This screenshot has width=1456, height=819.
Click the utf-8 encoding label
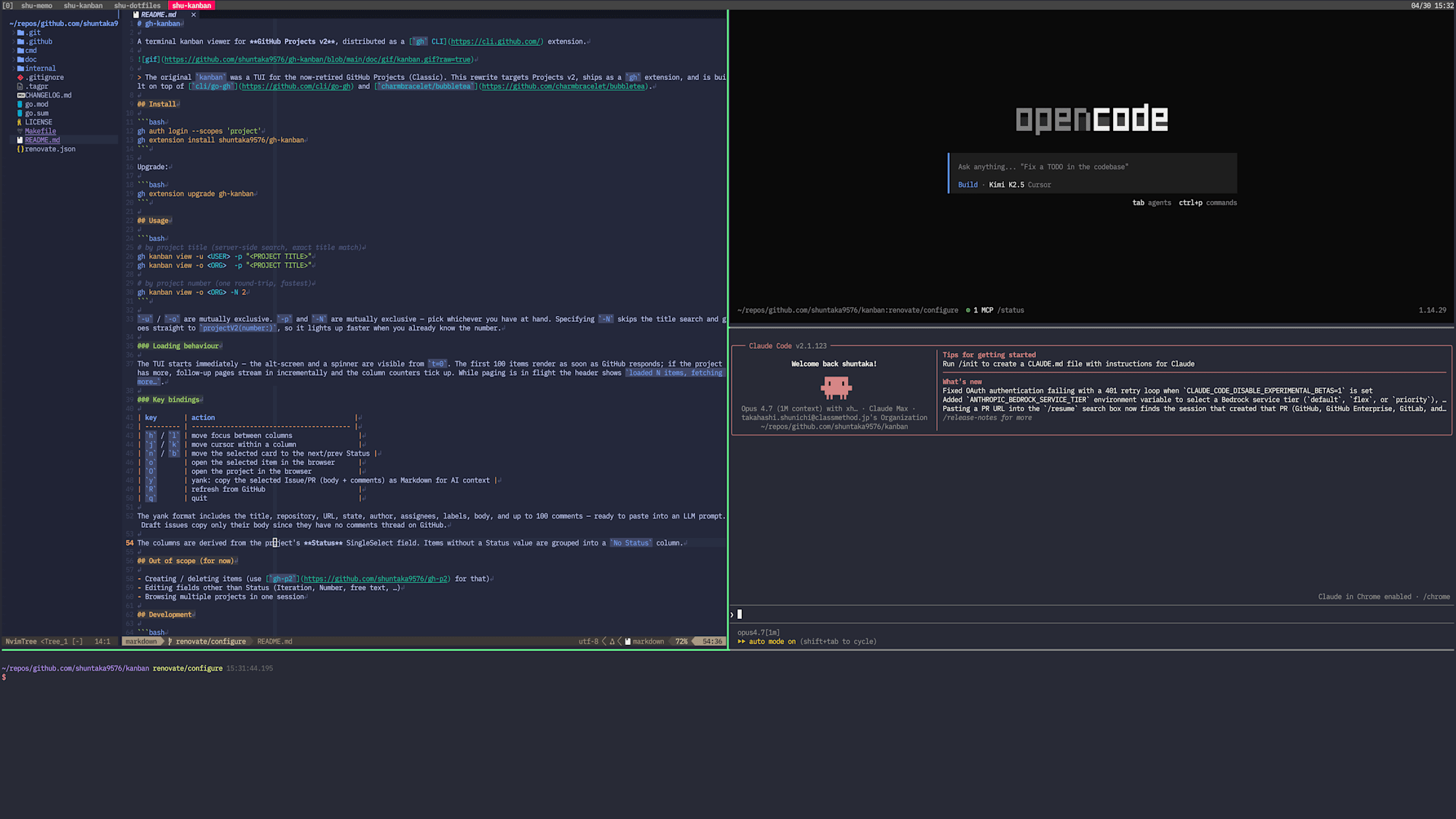588,641
